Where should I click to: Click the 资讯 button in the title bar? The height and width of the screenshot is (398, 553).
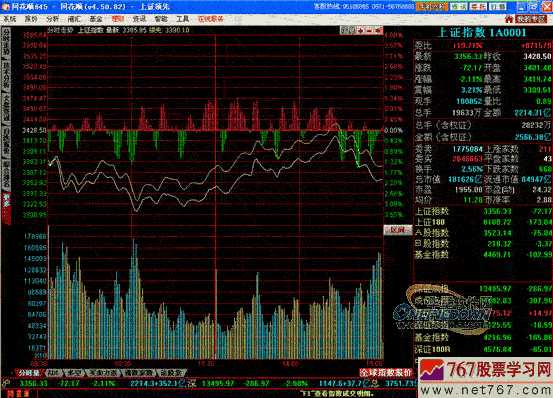tap(458, 6)
